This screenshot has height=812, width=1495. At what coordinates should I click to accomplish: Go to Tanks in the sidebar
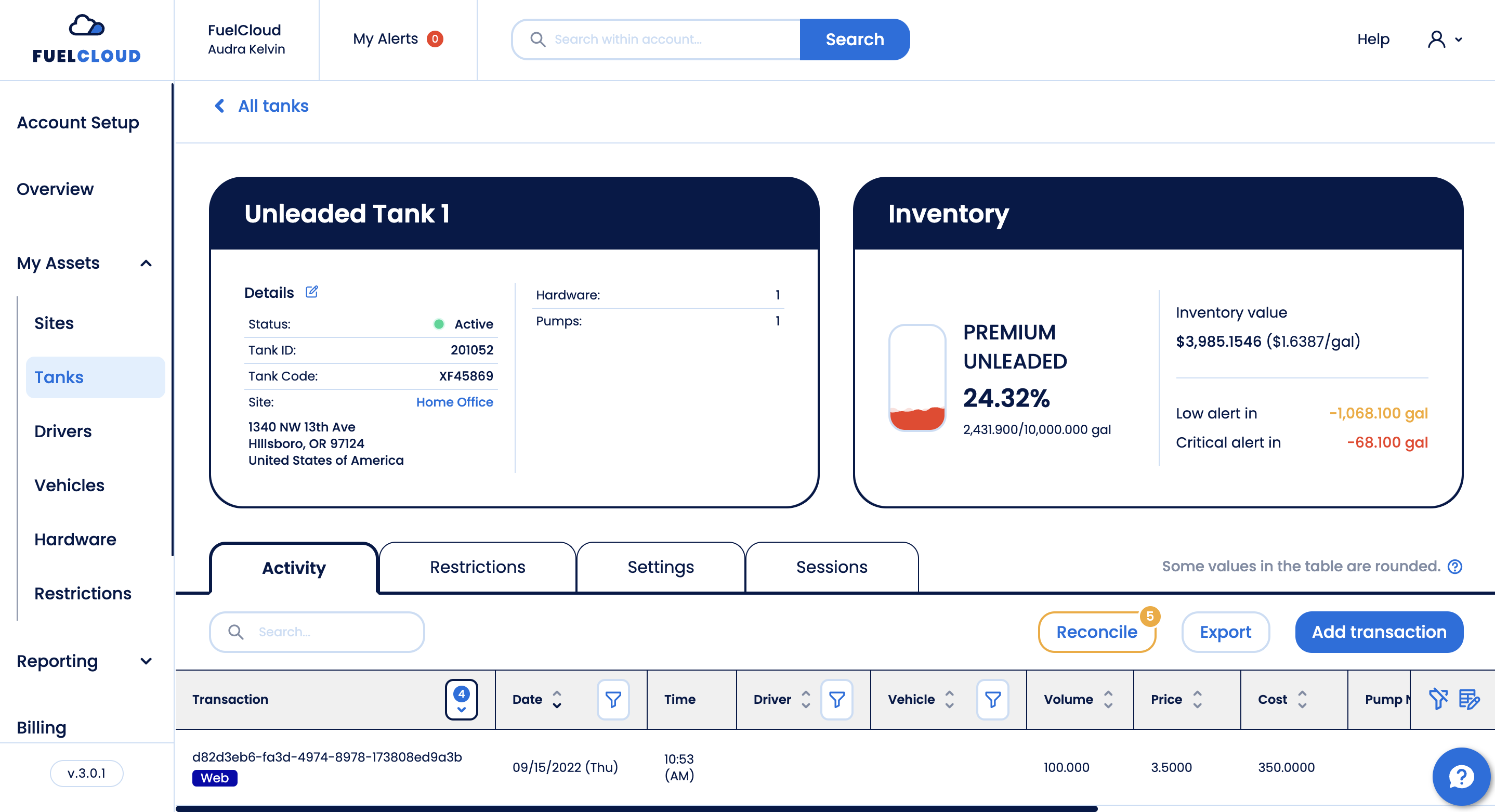95,377
